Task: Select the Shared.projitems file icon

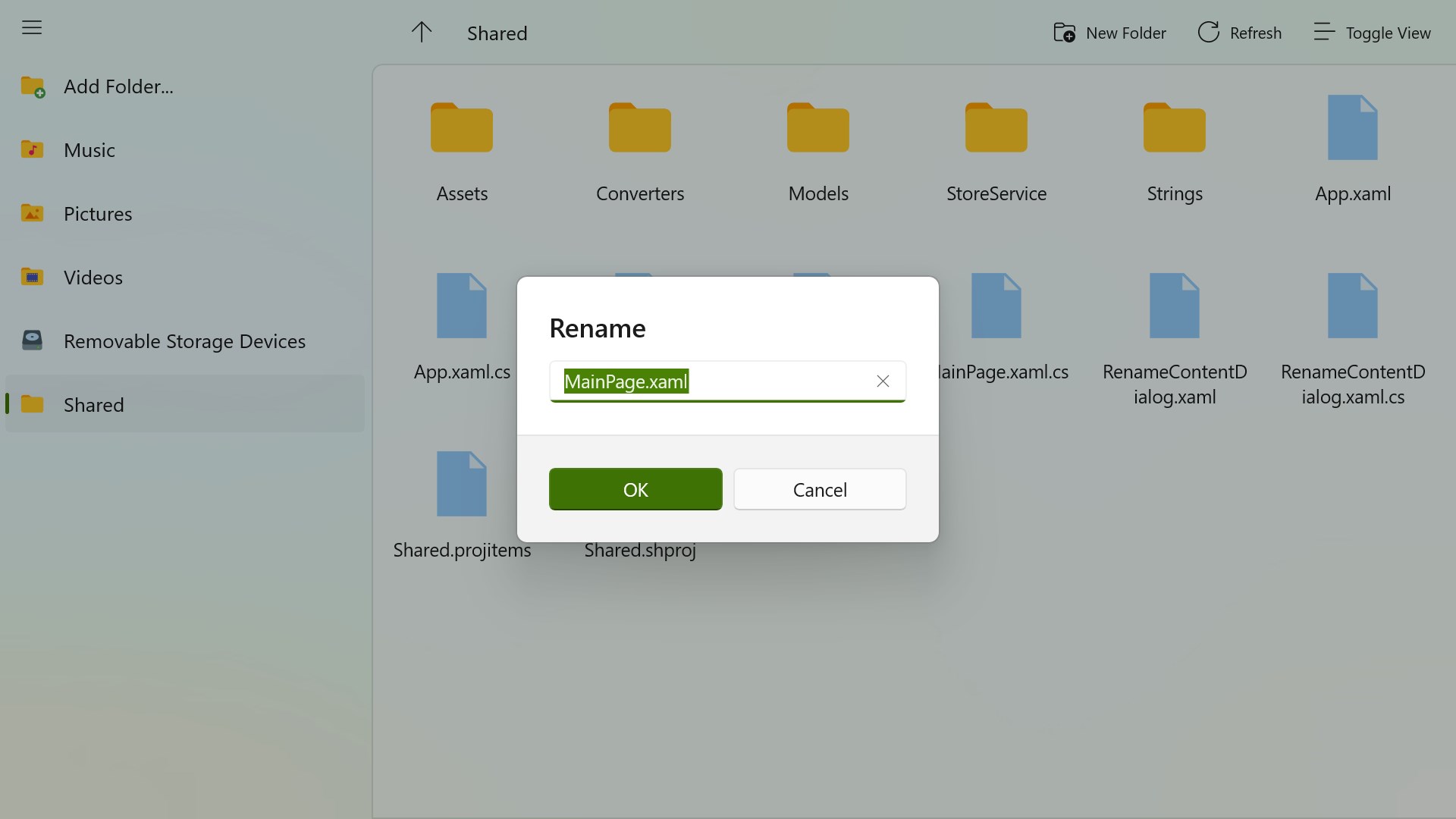Action: tap(462, 484)
